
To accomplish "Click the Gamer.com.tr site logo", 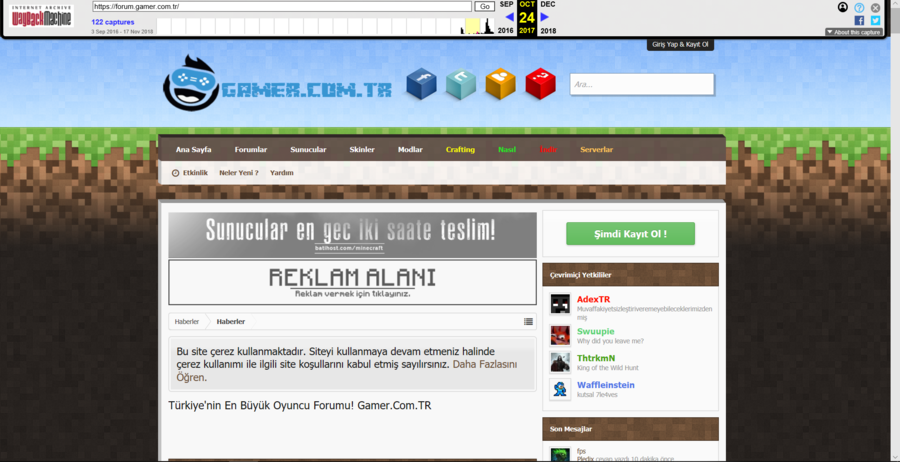I will tap(277, 83).
